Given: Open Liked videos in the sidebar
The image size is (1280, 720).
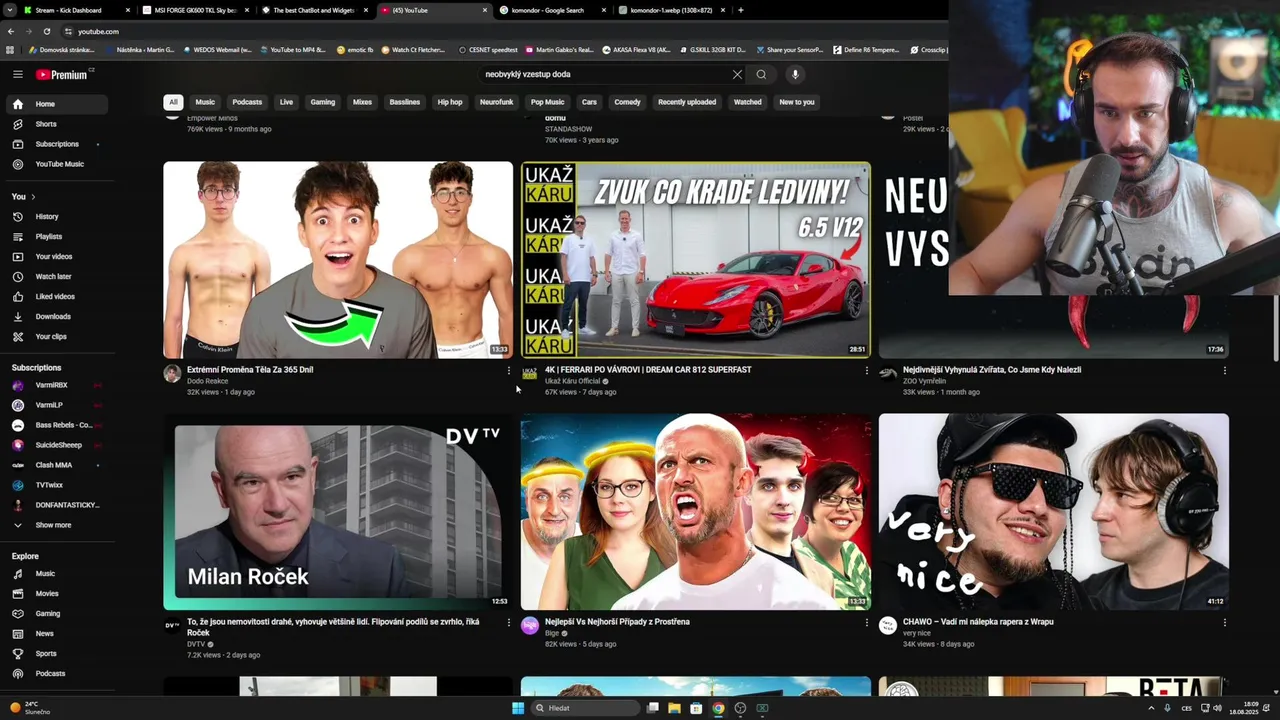Looking at the screenshot, I should tap(56, 297).
